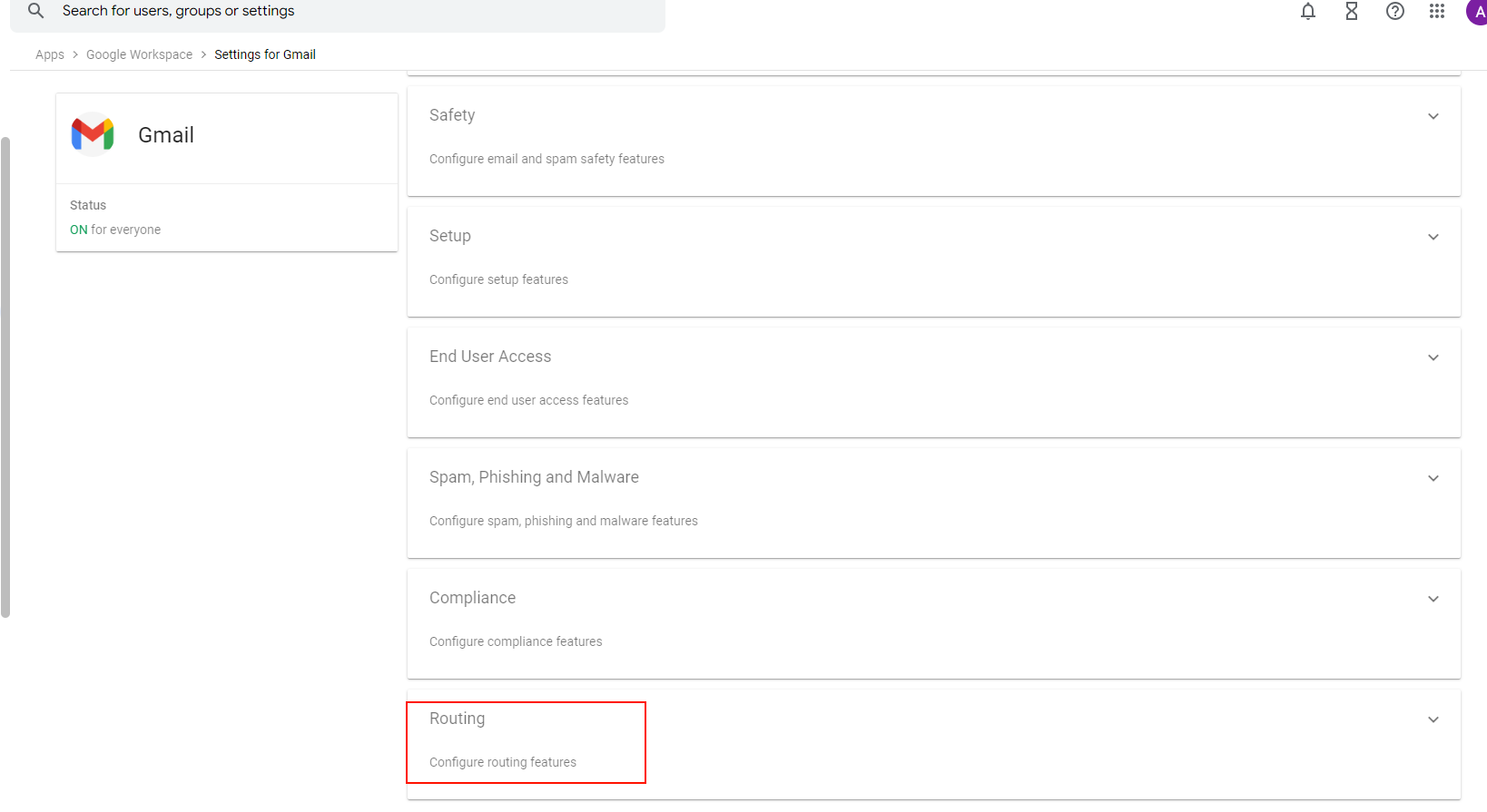The image size is (1487, 812).
Task: Open the help question mark icon
Action: coord(1394,12)
